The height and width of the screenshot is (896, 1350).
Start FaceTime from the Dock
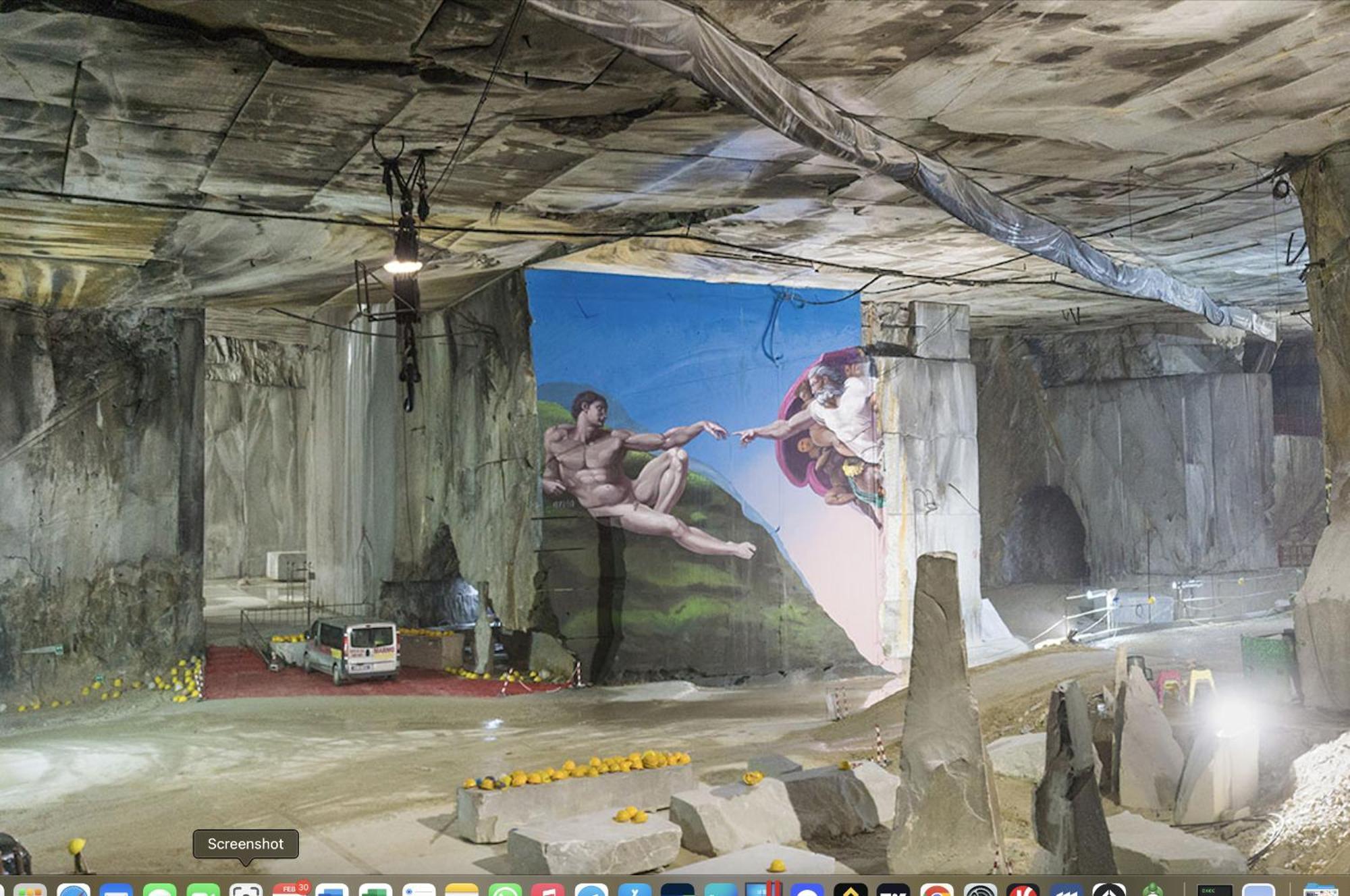[203, 891]
